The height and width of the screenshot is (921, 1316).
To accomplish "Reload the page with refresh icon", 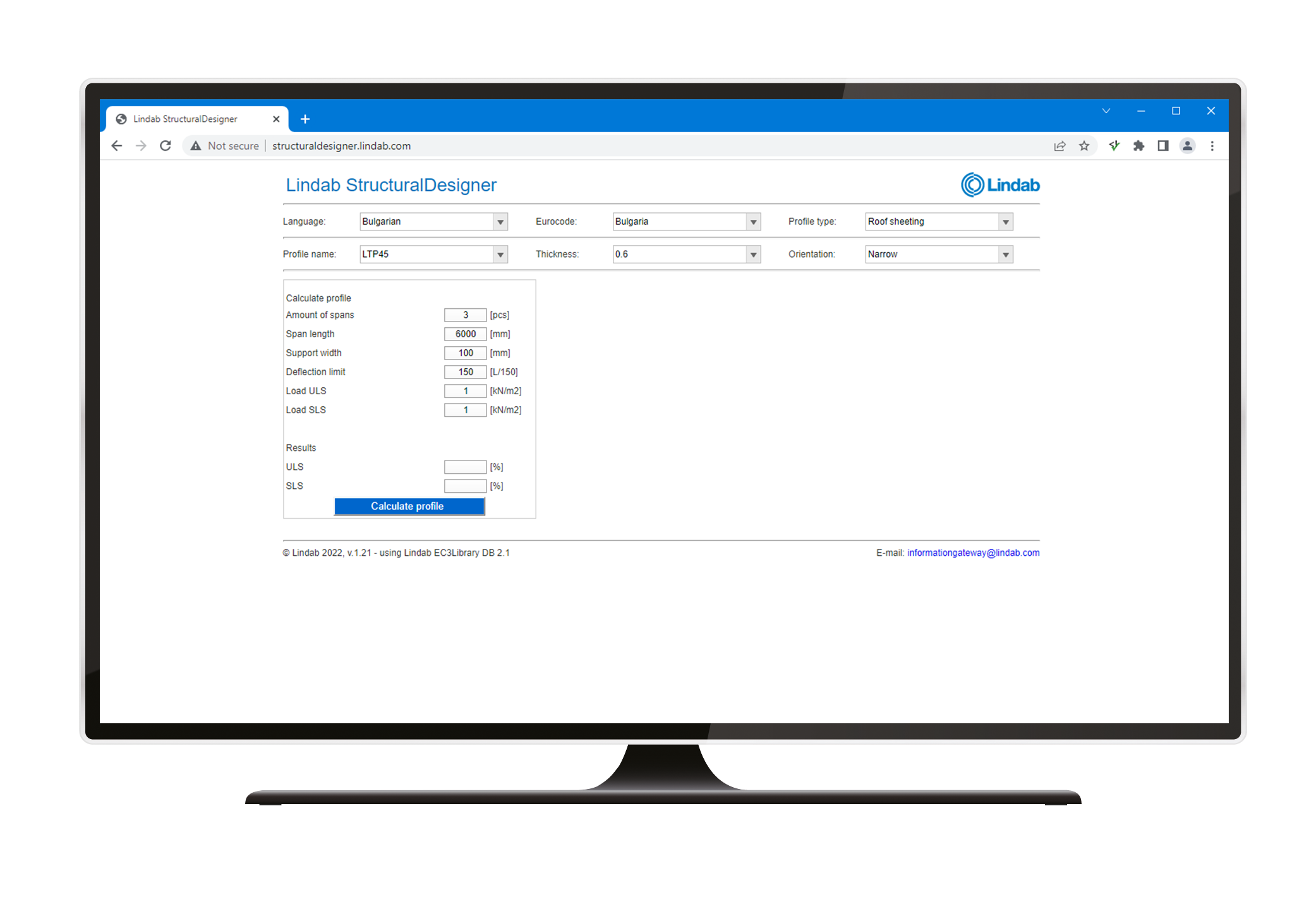I will click(x=166, y=146).
